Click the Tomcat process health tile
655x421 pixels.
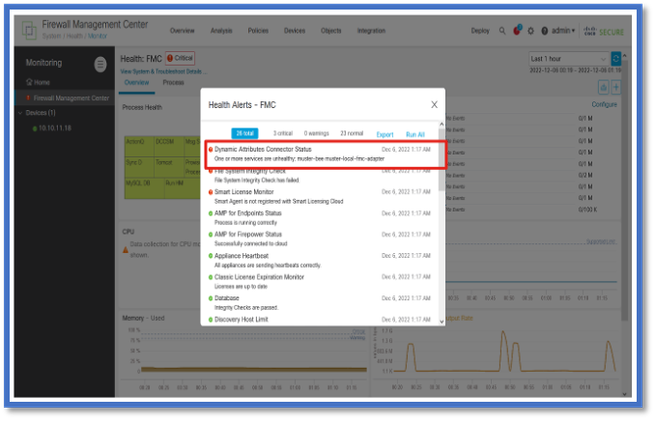click(169, 167)
